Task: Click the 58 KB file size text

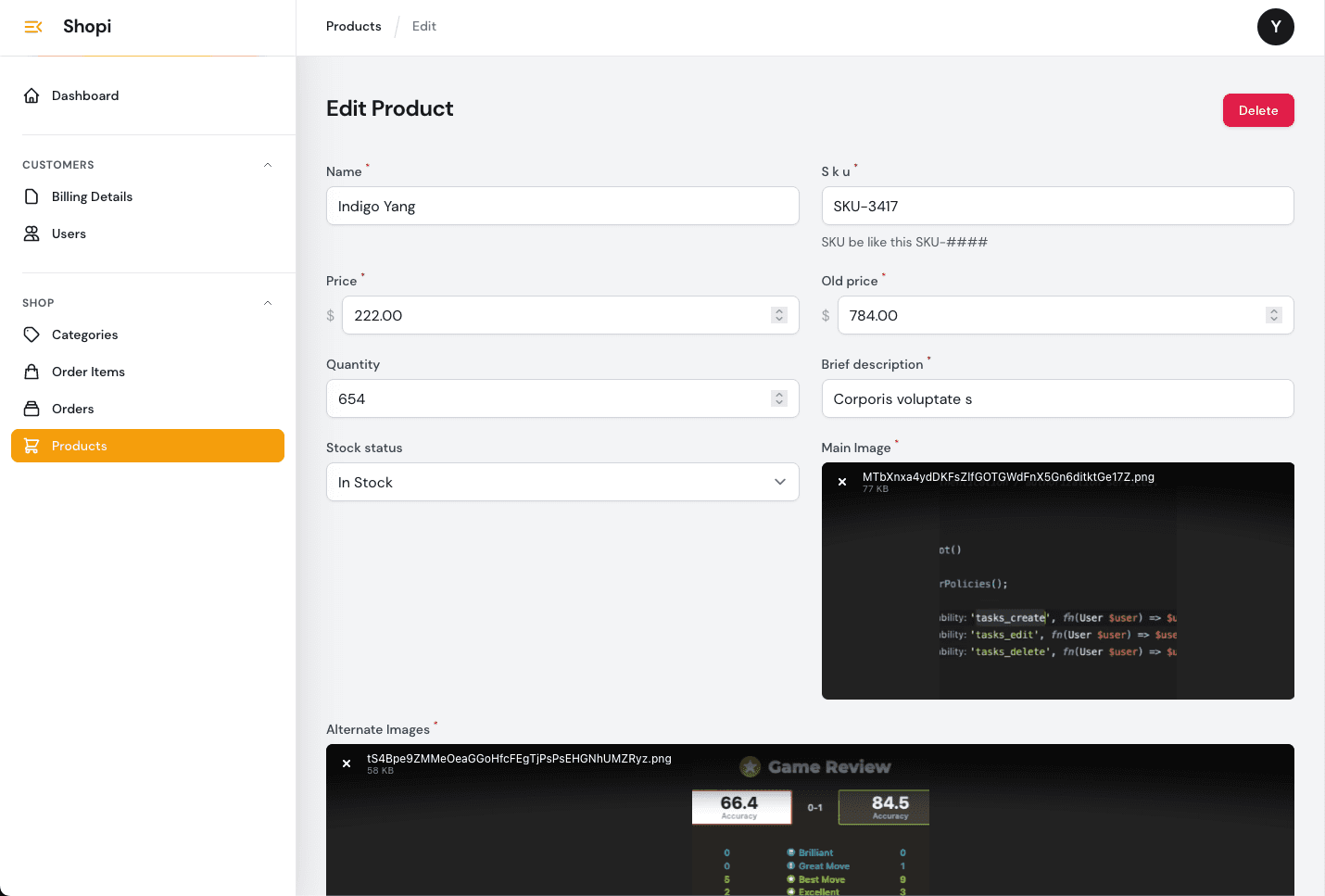Action: tap(380, 771)
